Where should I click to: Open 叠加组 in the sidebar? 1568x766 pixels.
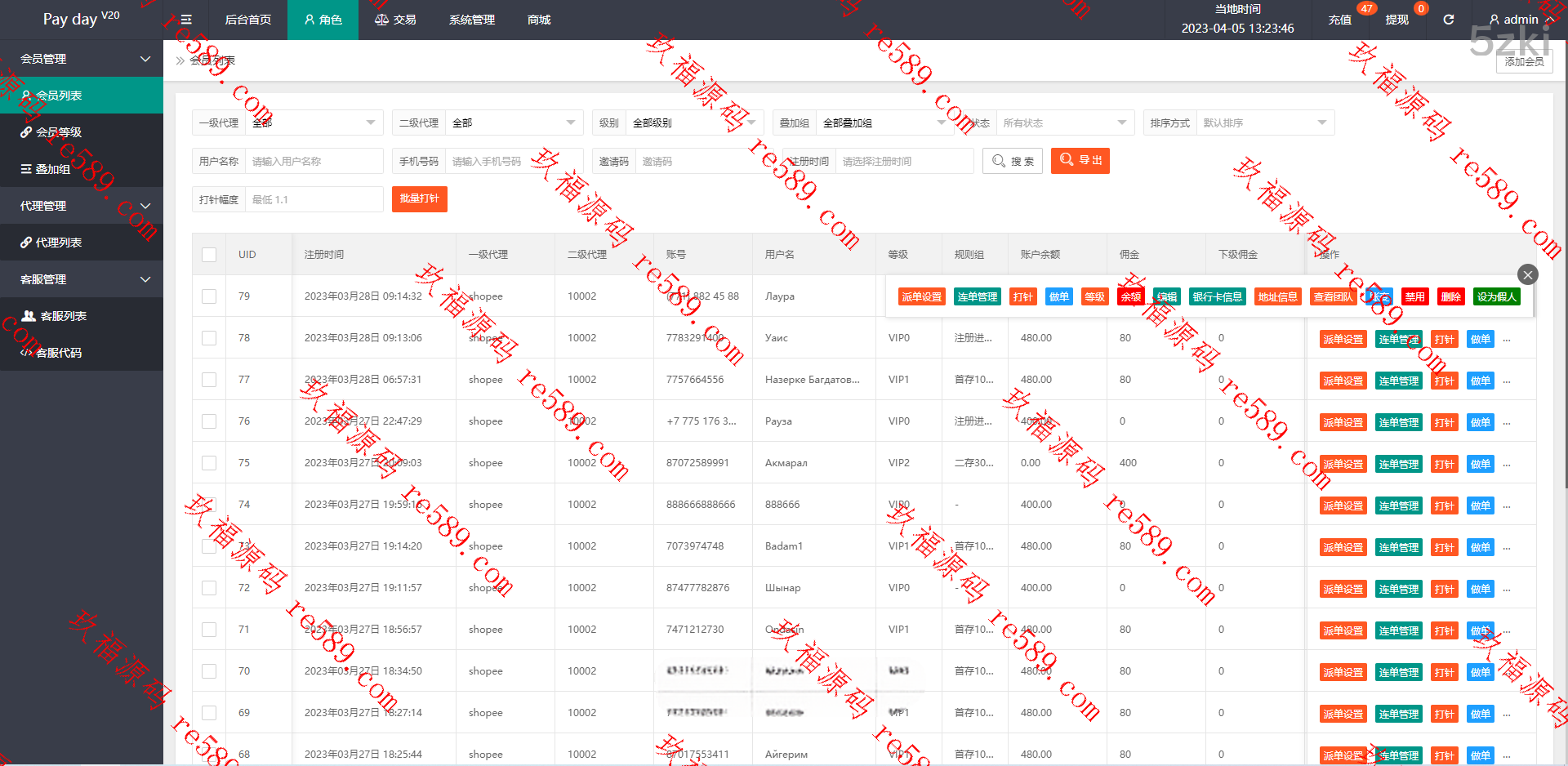tap(52, 169)
